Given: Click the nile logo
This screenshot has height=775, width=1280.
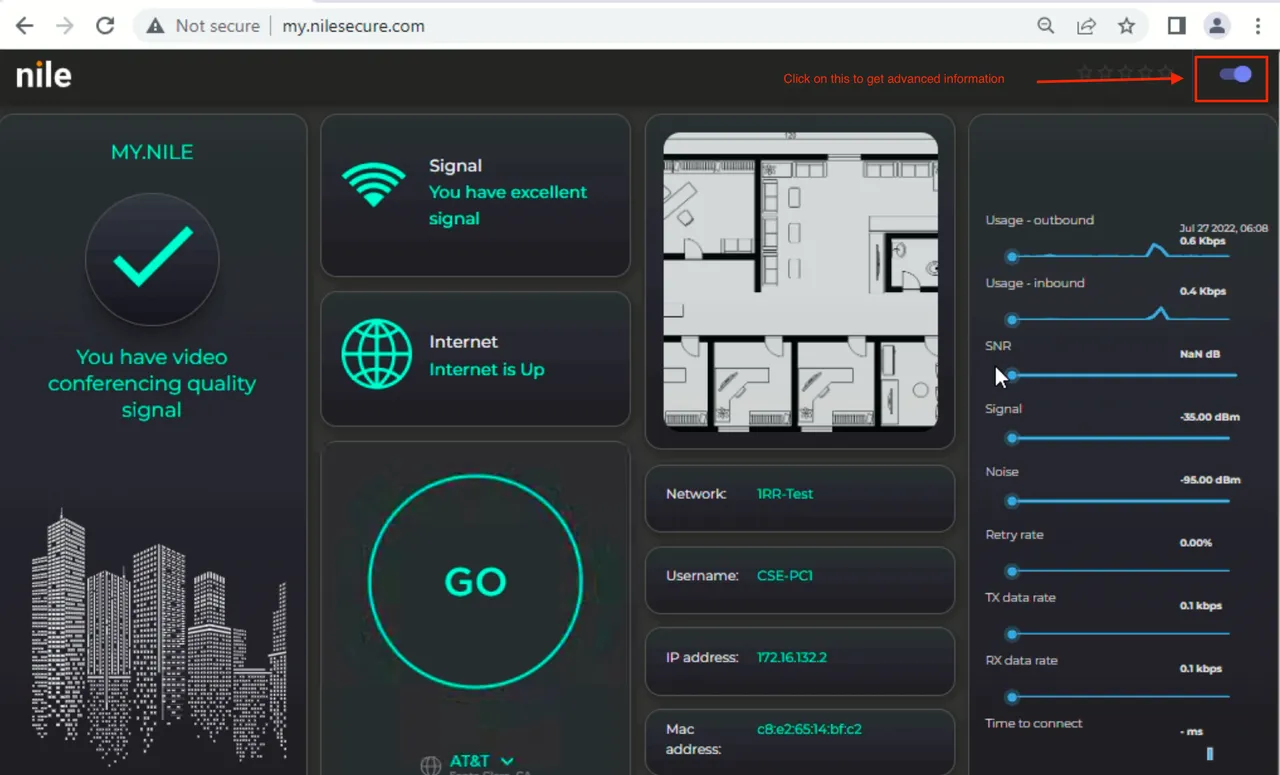Looking at the screenshot, I should click(x=42, y=74).
